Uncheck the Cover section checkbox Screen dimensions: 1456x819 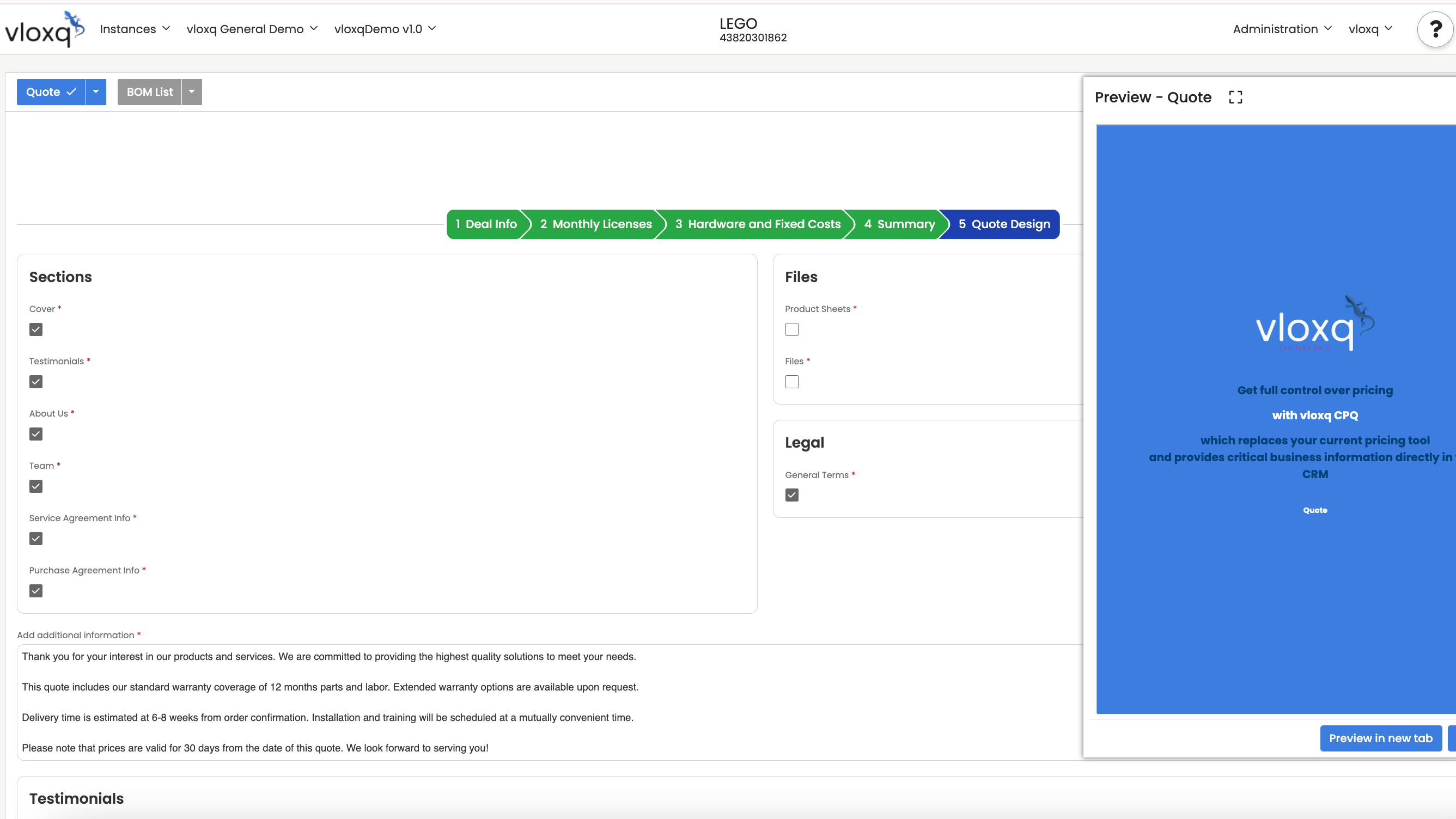click(35, 329)
